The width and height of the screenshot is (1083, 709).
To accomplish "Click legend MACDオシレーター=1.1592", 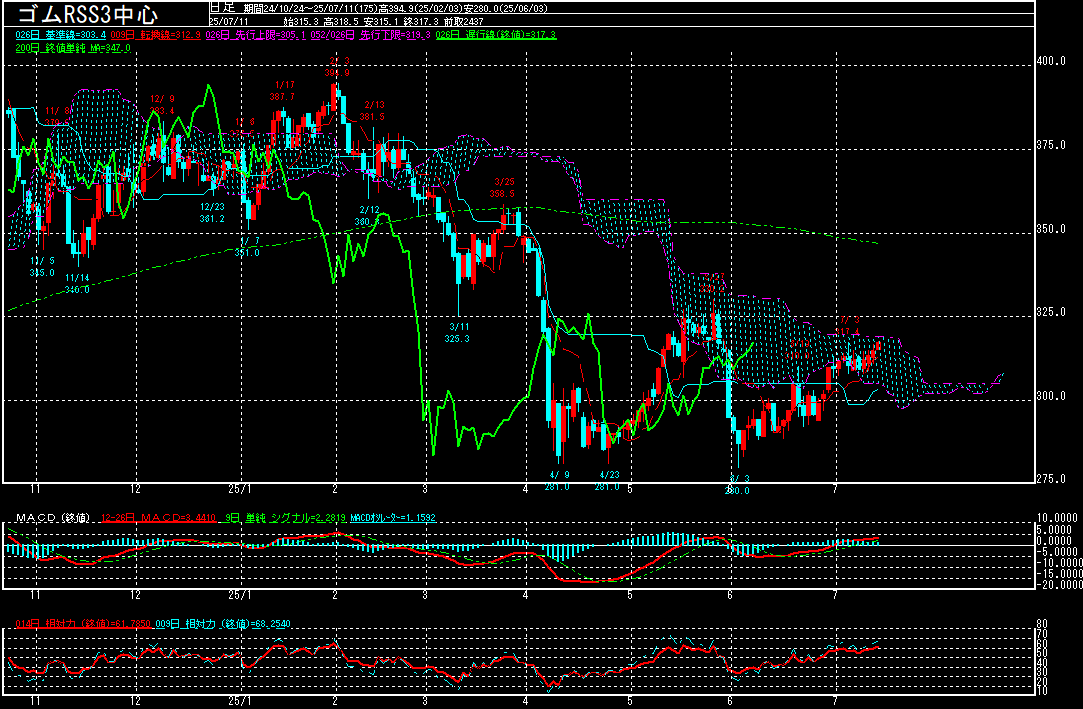I will coord(393,518).
